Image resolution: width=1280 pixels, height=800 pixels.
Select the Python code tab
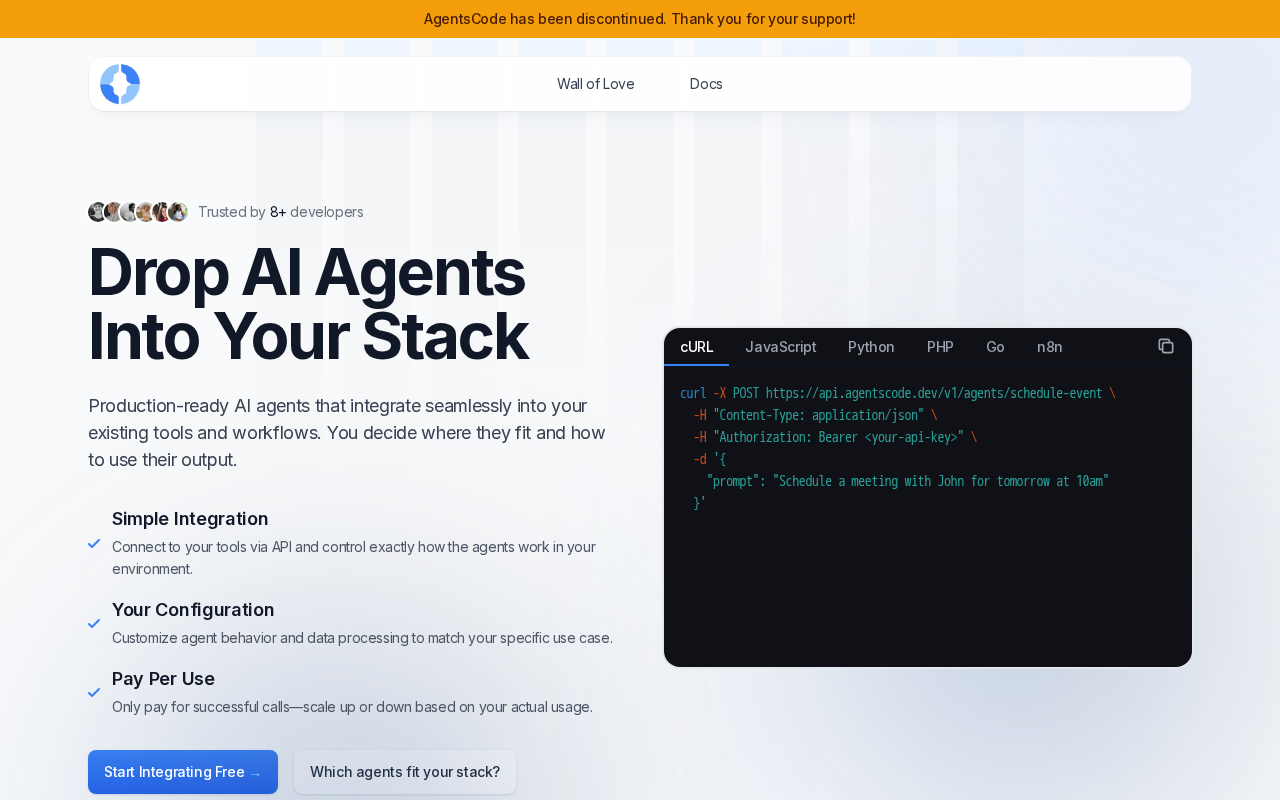point(871,347)
